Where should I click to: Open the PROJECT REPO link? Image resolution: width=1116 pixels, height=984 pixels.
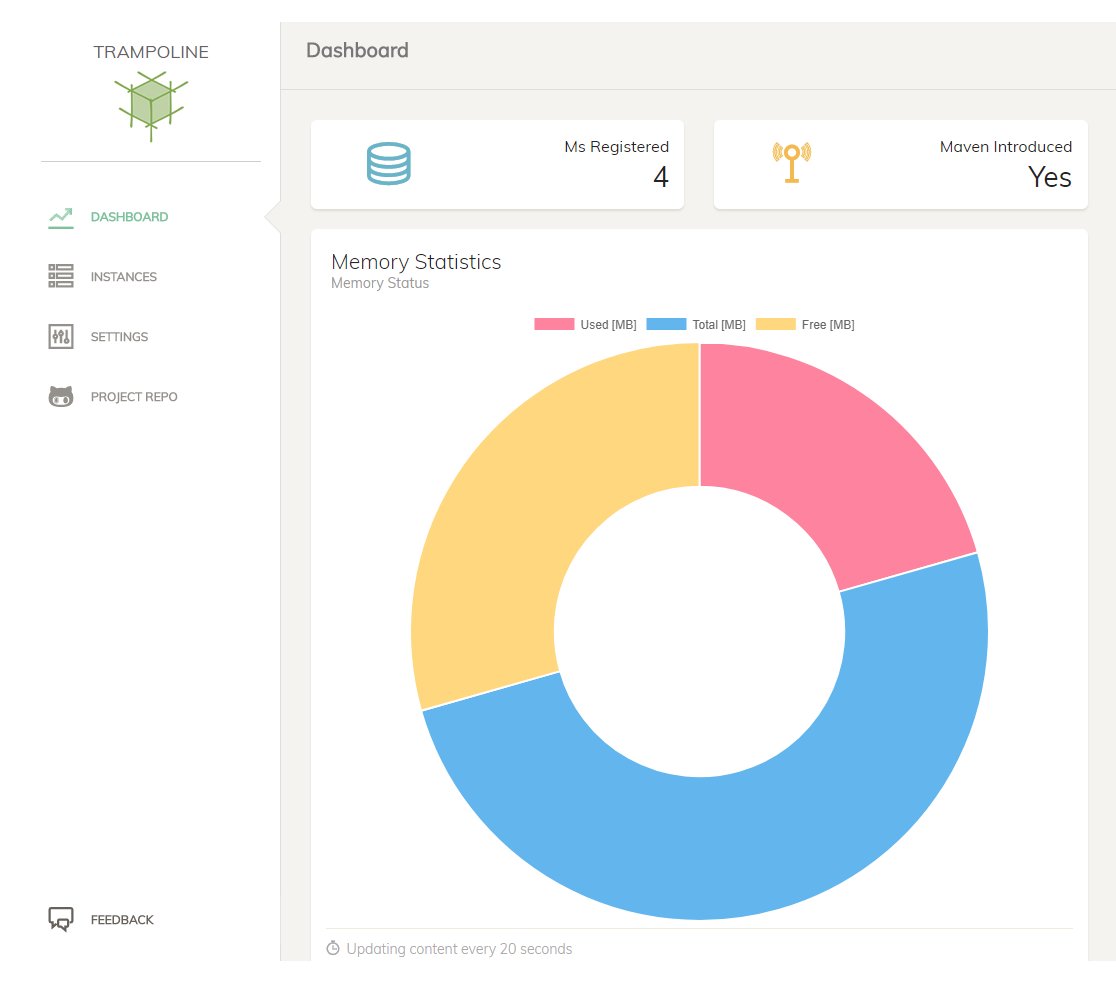(134, 397)
